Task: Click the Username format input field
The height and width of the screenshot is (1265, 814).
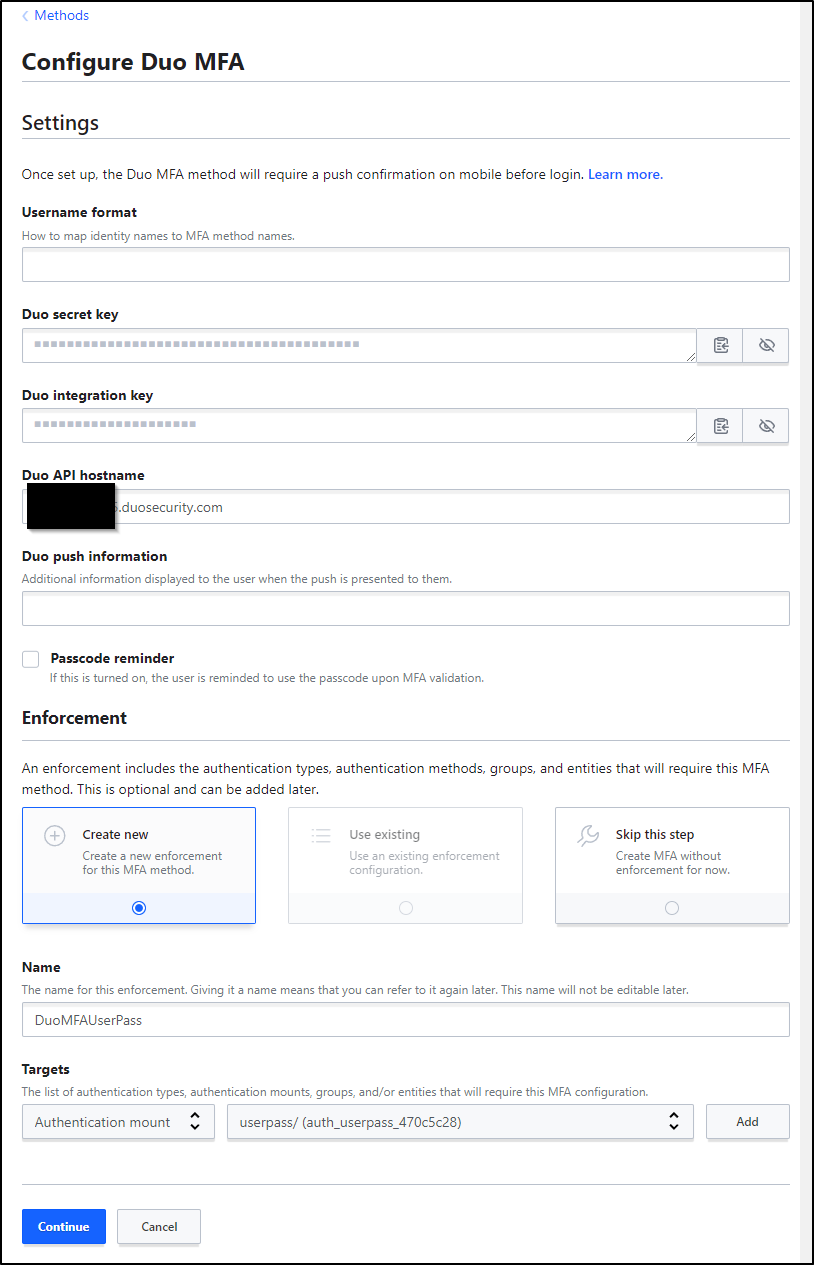Action: (406, 265)
